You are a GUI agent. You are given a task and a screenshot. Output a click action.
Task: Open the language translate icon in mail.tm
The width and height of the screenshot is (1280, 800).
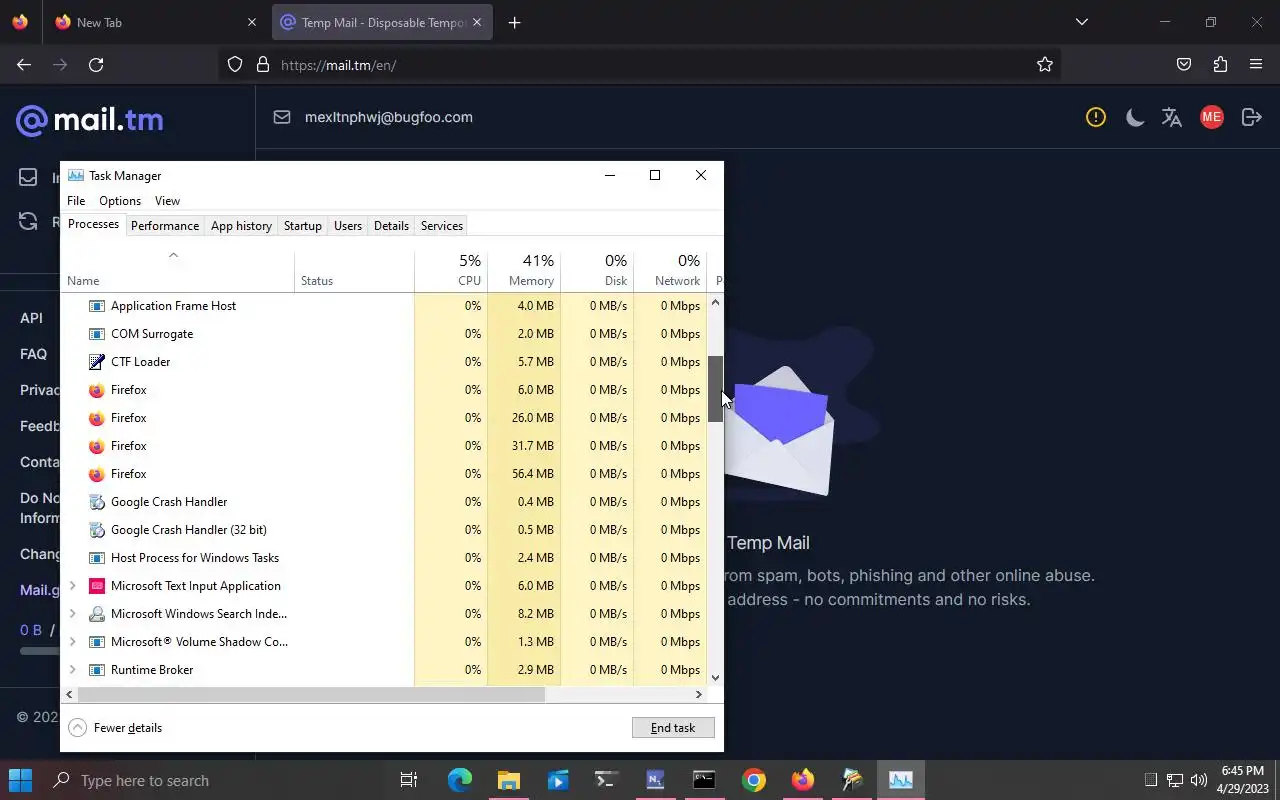1172,117
